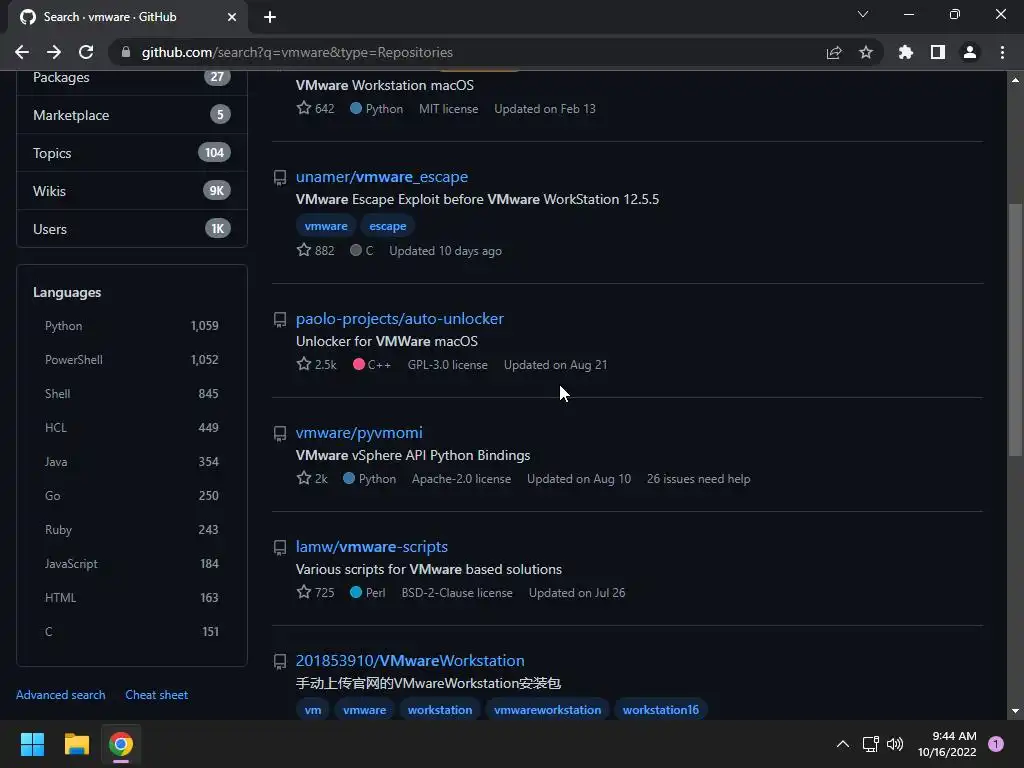Image resolution: width=1024 pixels, height=768 pixels.
Task: Close the Search vmware GitHub tab
Action: pyautogui.click(x=232, y=17)
